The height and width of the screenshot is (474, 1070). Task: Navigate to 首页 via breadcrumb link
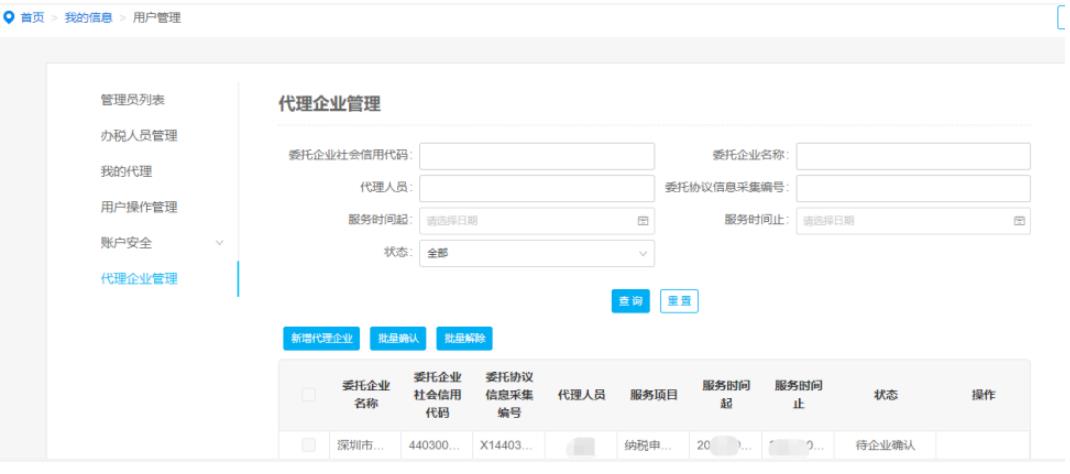tap(33, 18)
